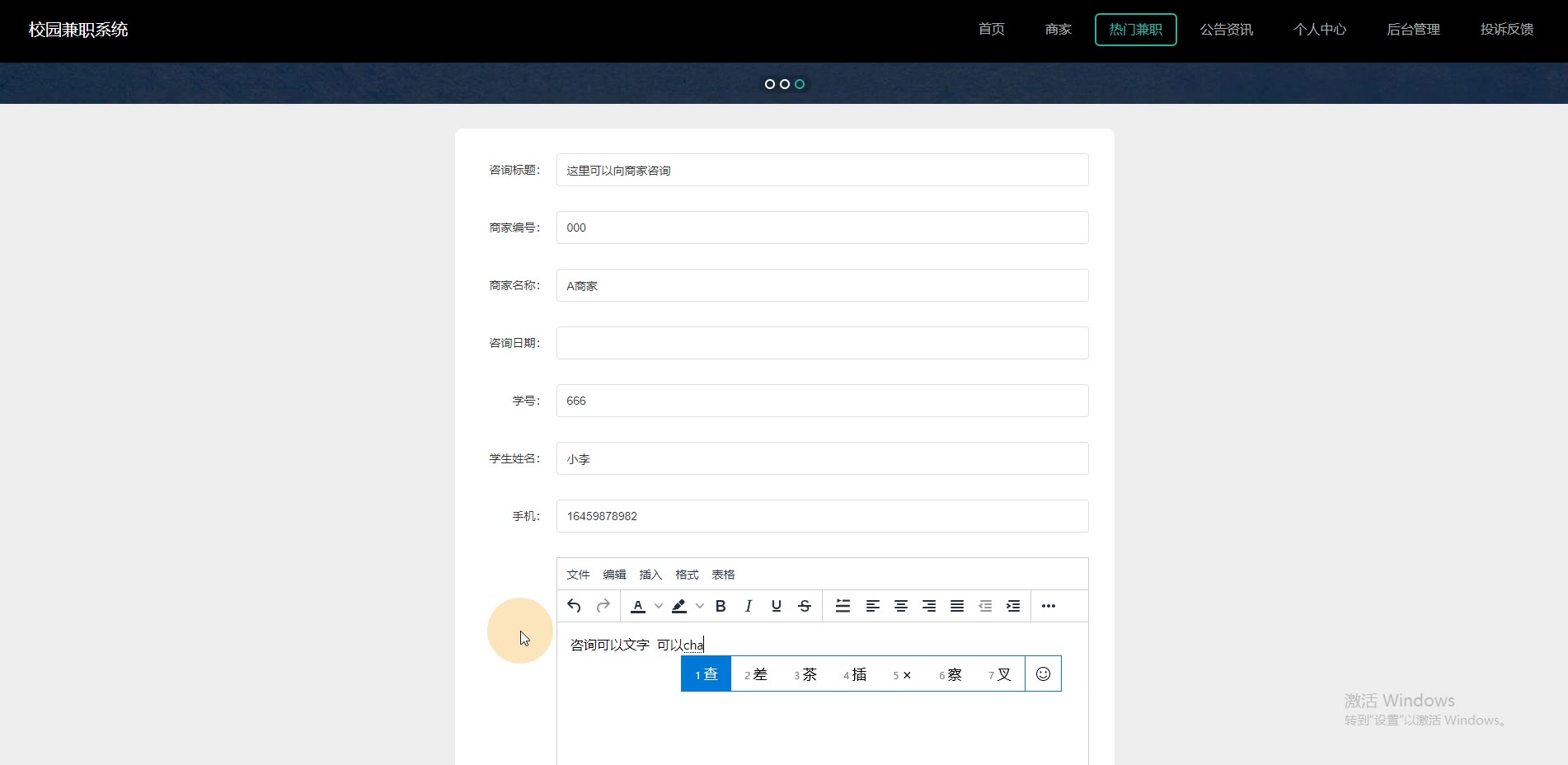
Task: Choose IME candidate 6 察
Action: 951,674
